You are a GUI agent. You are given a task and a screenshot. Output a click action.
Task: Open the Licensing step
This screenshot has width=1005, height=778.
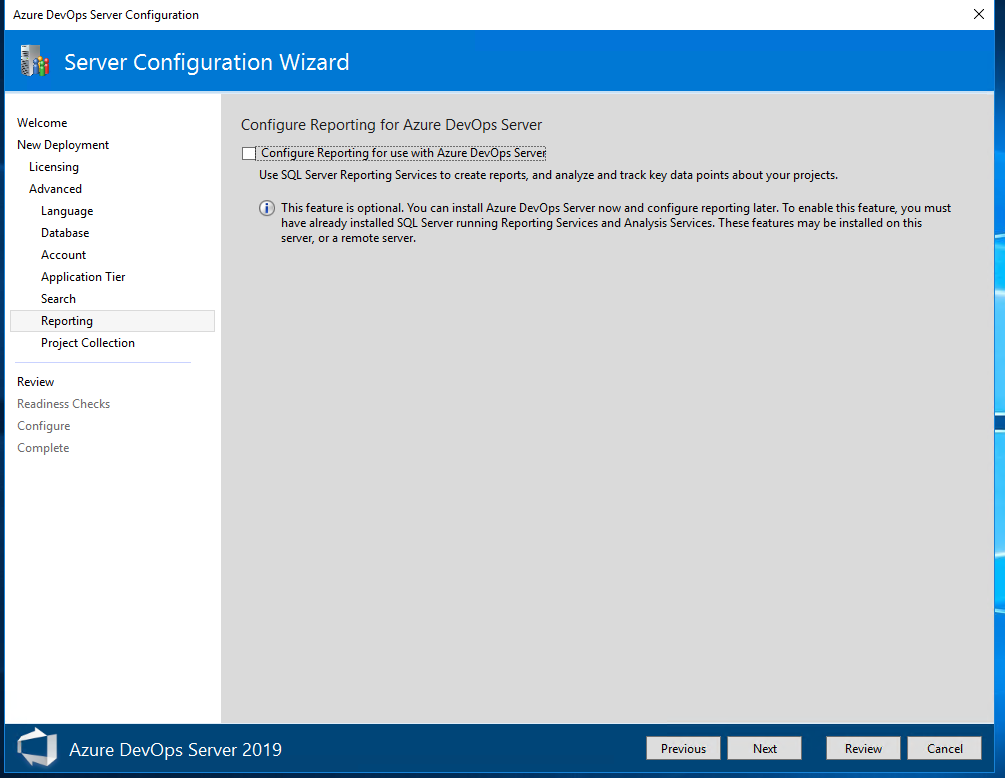point(54,167)
